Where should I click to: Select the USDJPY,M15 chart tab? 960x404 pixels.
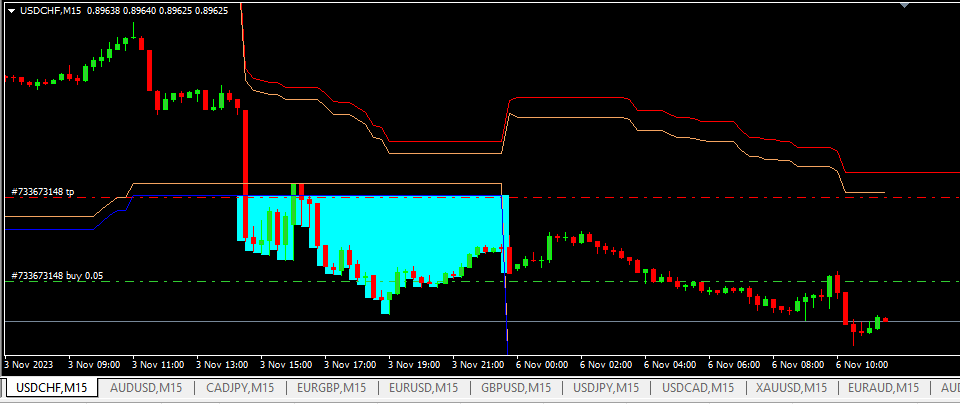606,387
